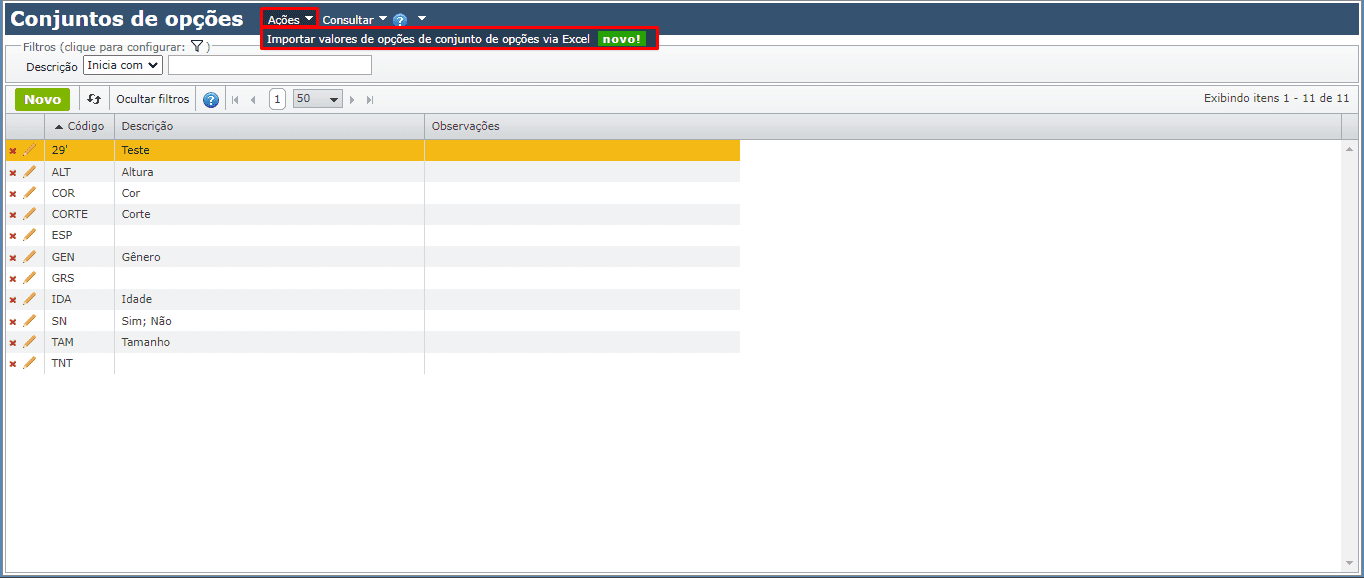Edit the ALT Altura row

[30, 172]
